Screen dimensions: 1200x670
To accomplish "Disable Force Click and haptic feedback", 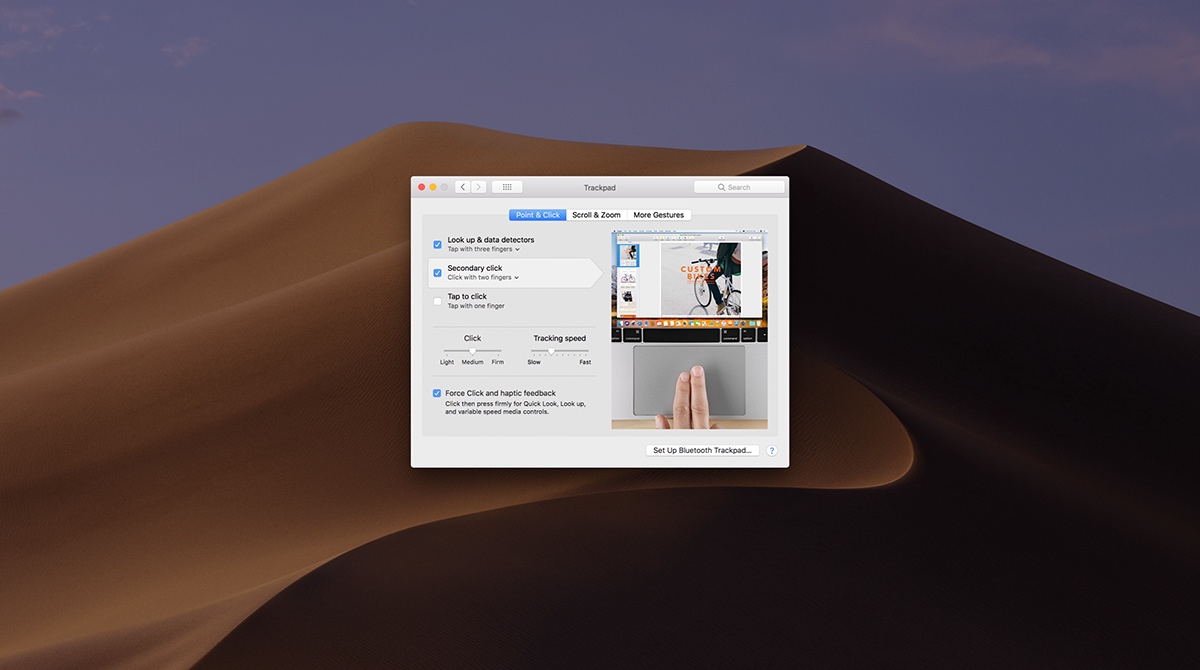I will click(436, 393).
